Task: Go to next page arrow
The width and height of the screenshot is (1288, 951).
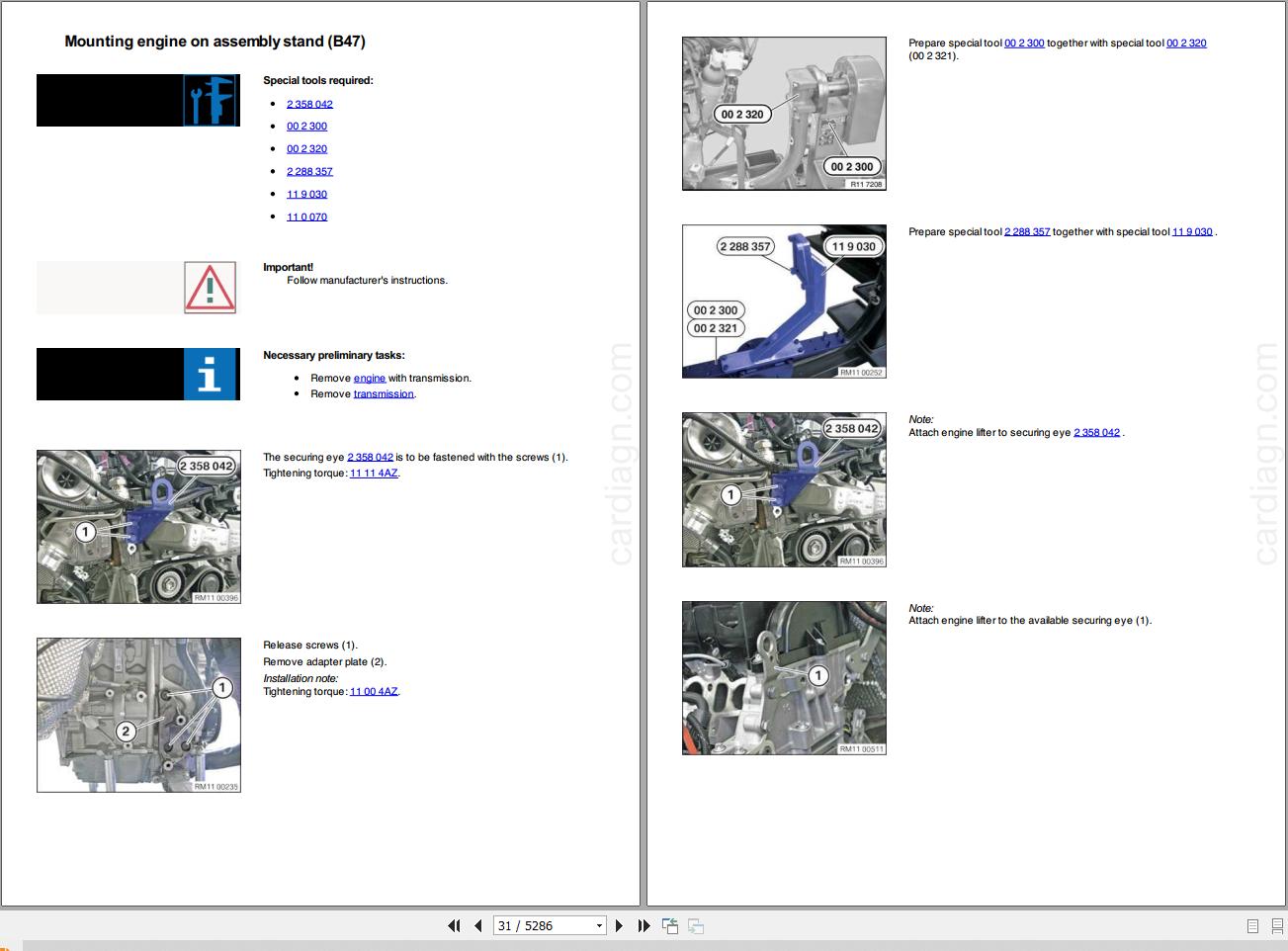Action: tap(620, 925)
